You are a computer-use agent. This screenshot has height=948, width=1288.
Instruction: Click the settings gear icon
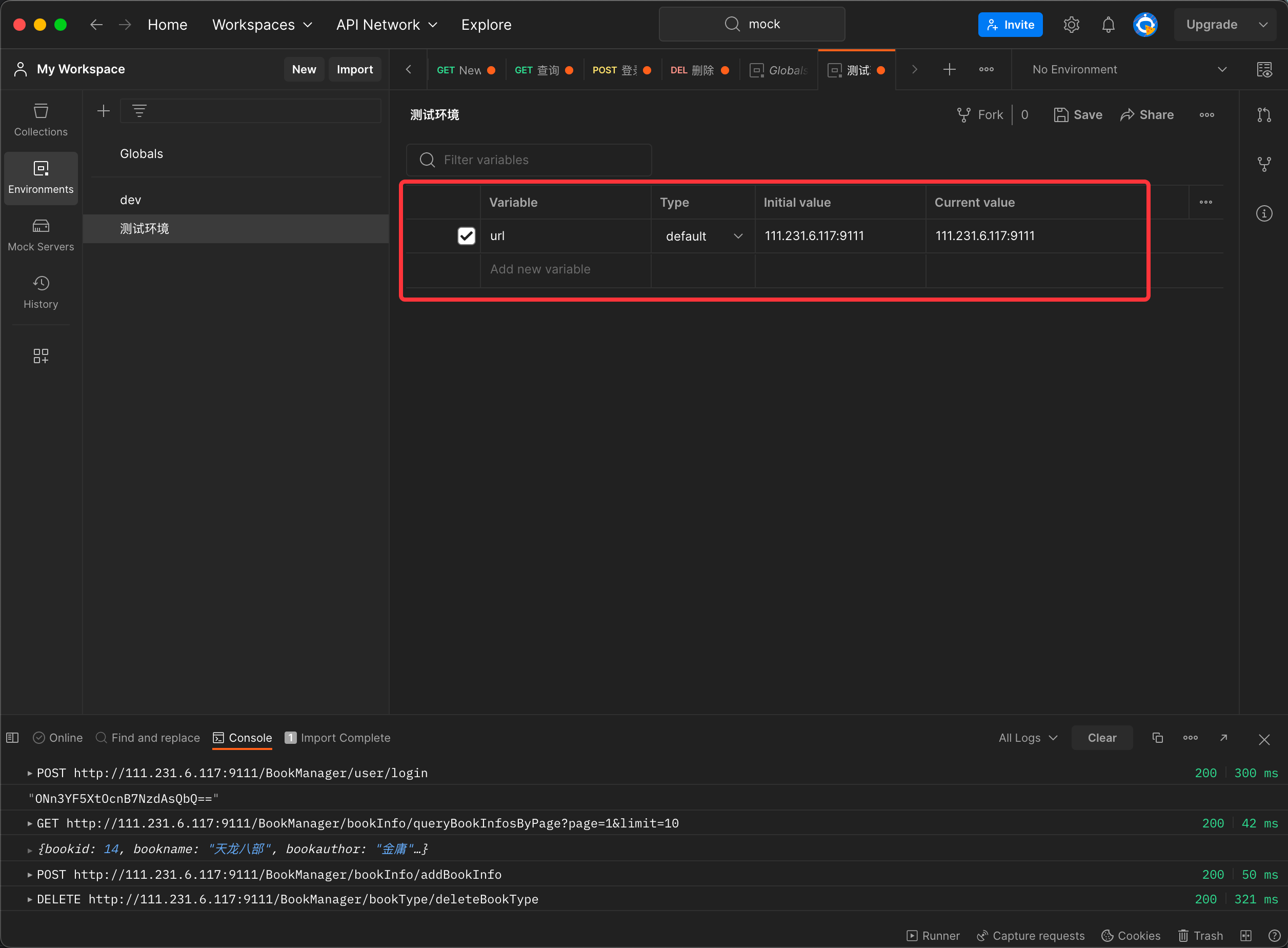click(x=1071, y=25)
